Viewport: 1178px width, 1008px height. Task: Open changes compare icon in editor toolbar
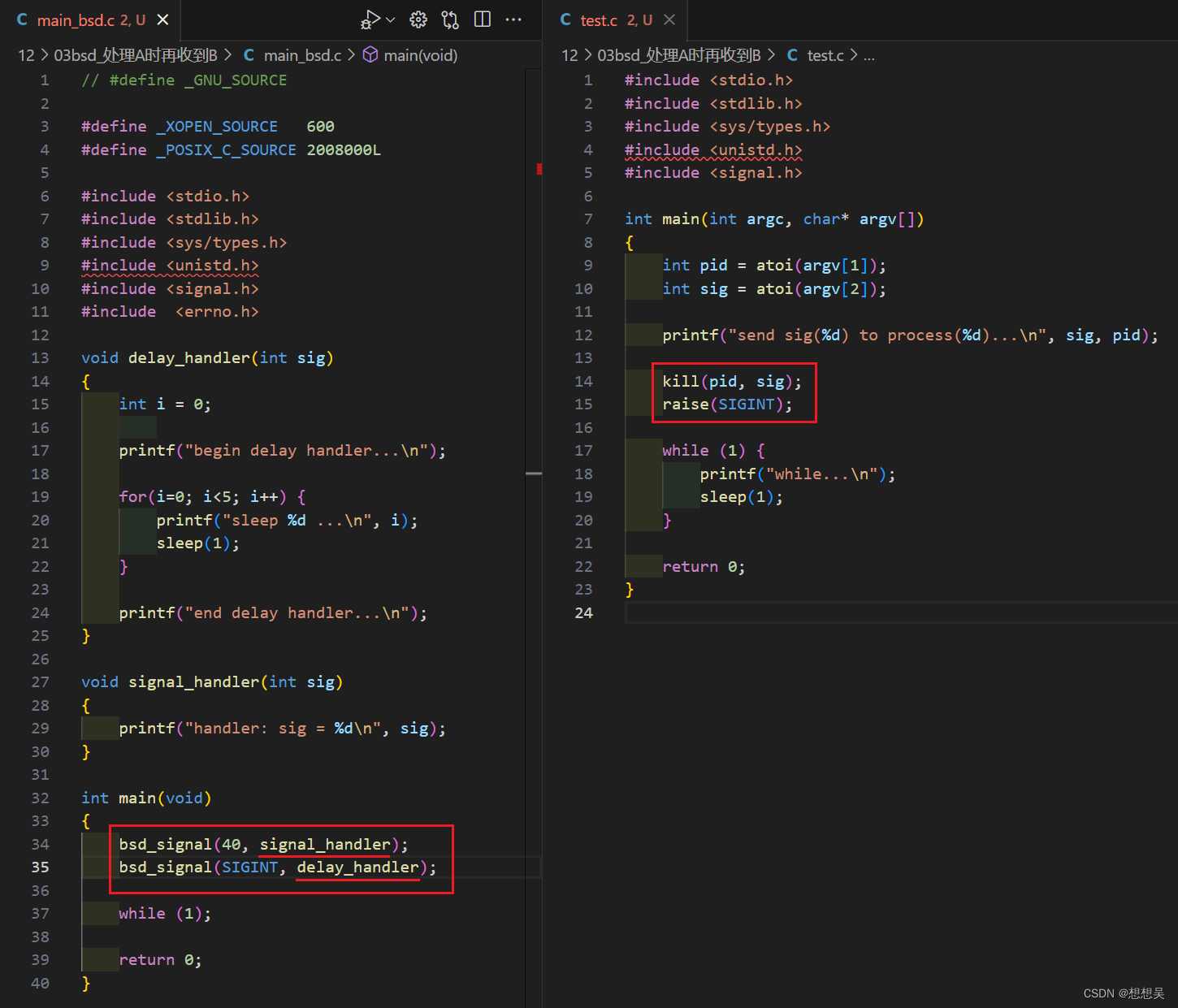[450, 19]
